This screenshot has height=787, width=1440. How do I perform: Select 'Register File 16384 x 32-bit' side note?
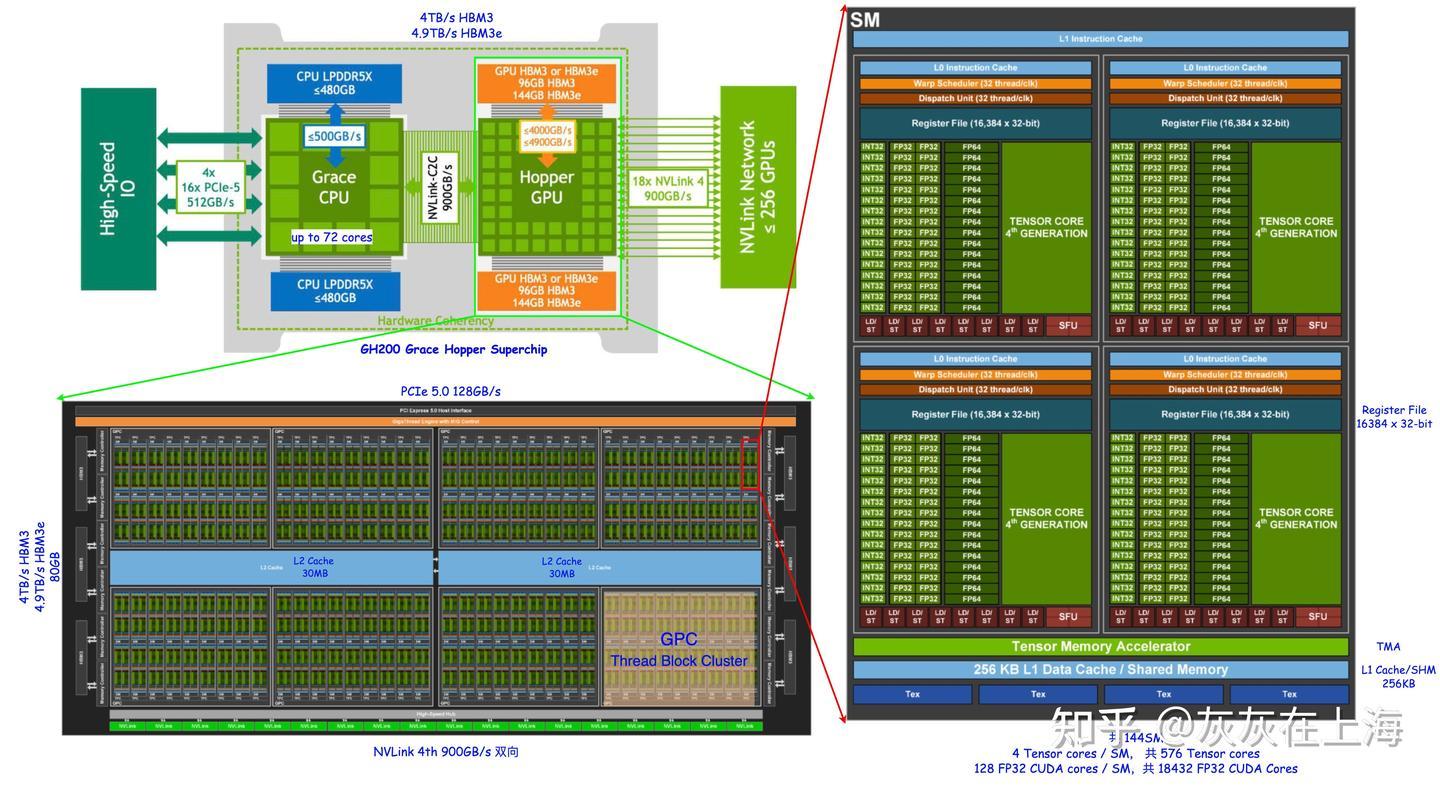point(1394,417)
